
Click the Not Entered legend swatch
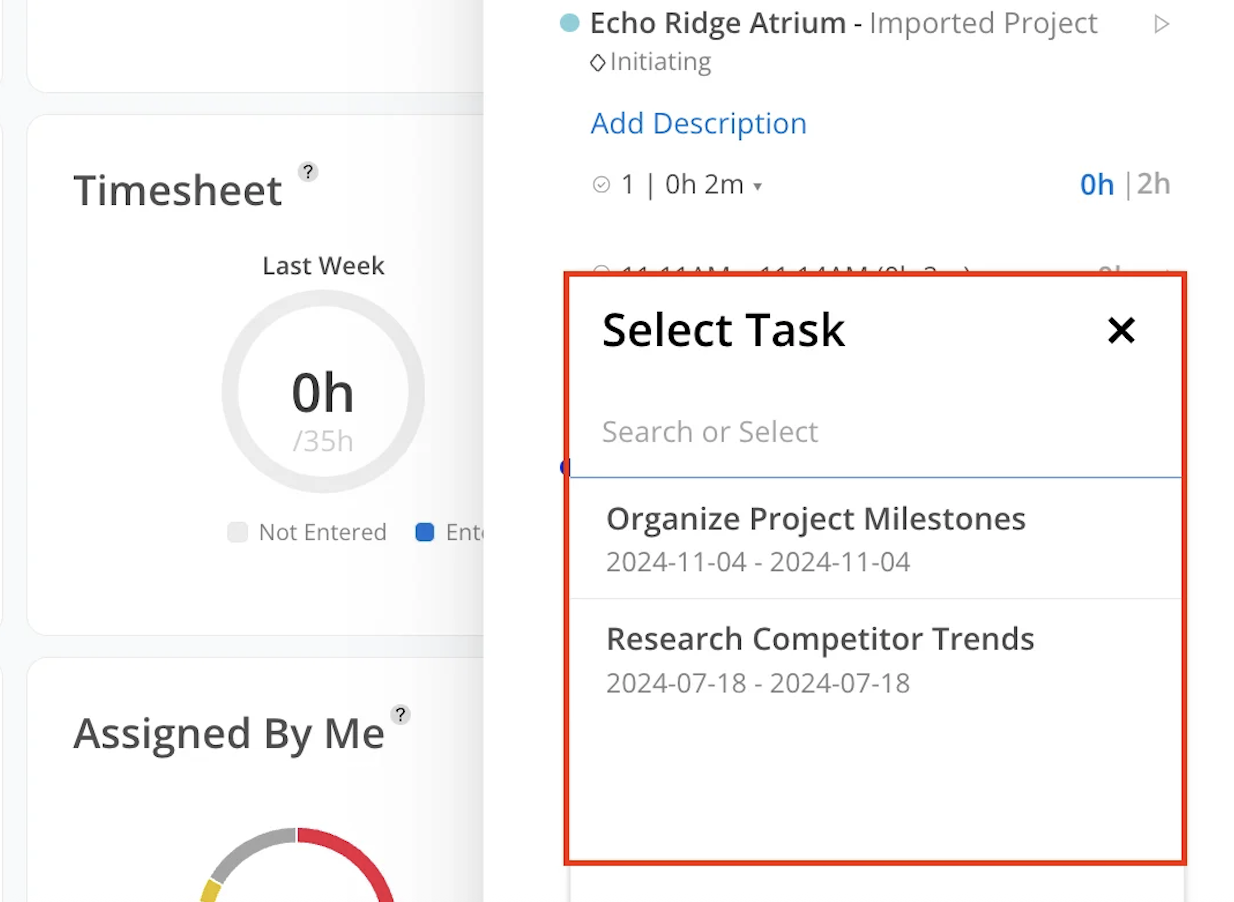click(237, 532)
